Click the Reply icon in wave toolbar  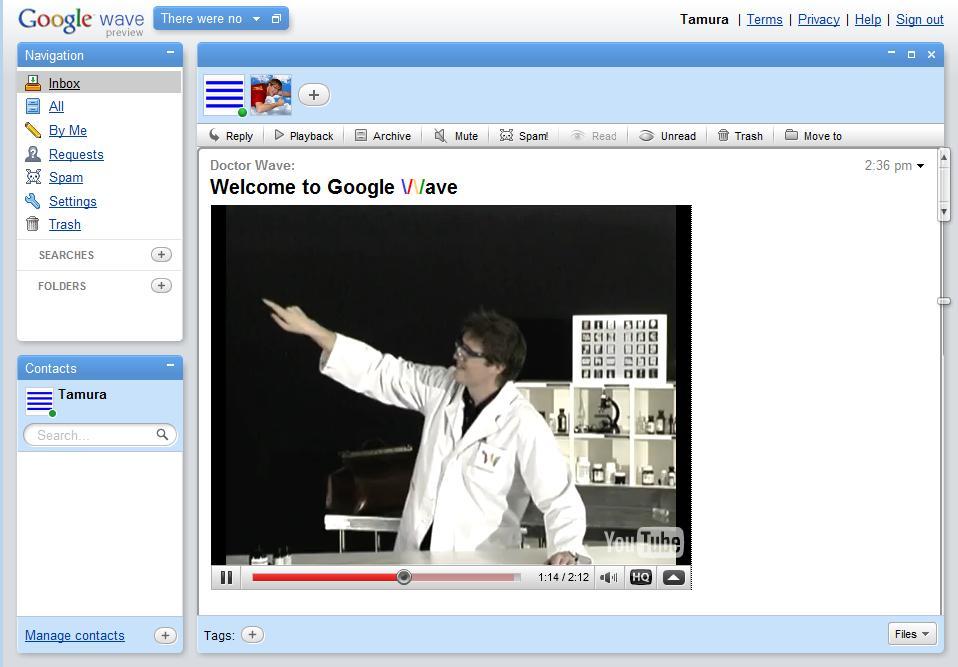[x=214, y=136]
